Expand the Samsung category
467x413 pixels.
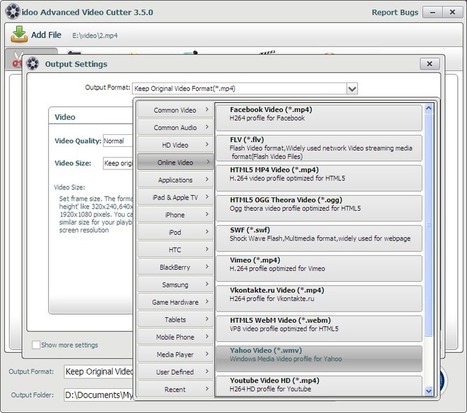pos(175,284)
